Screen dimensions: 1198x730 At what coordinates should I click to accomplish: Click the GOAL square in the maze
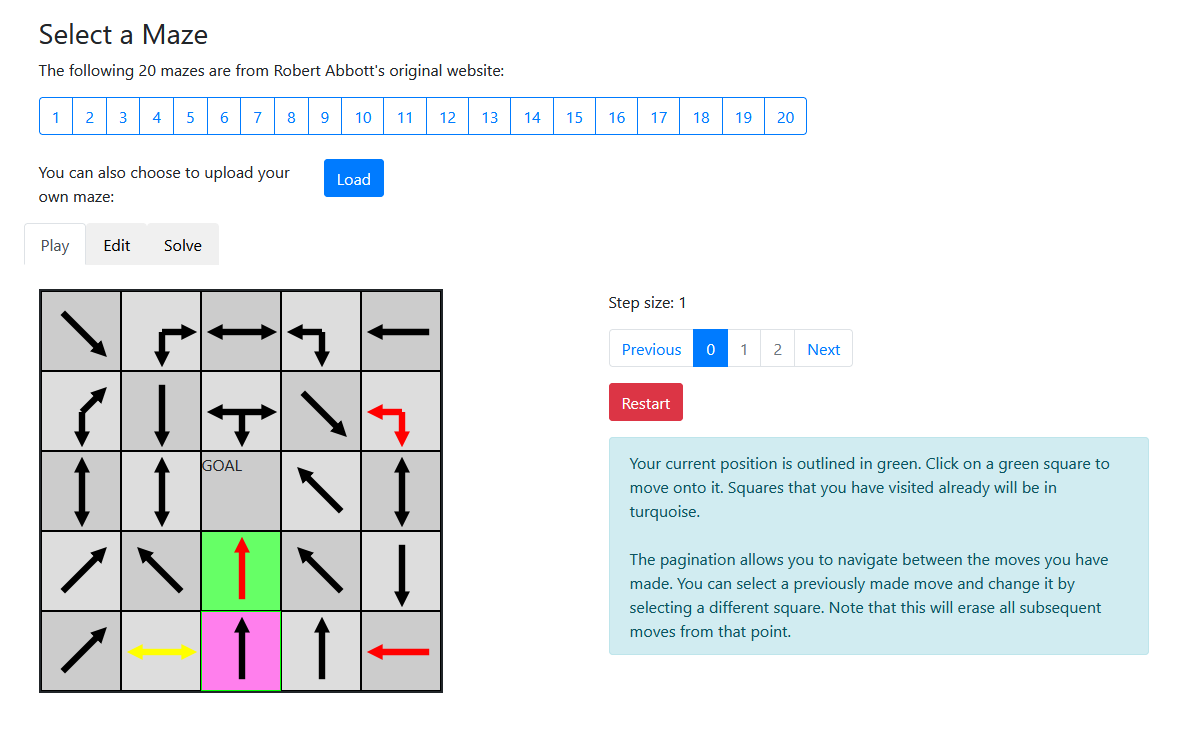[241, 491]
